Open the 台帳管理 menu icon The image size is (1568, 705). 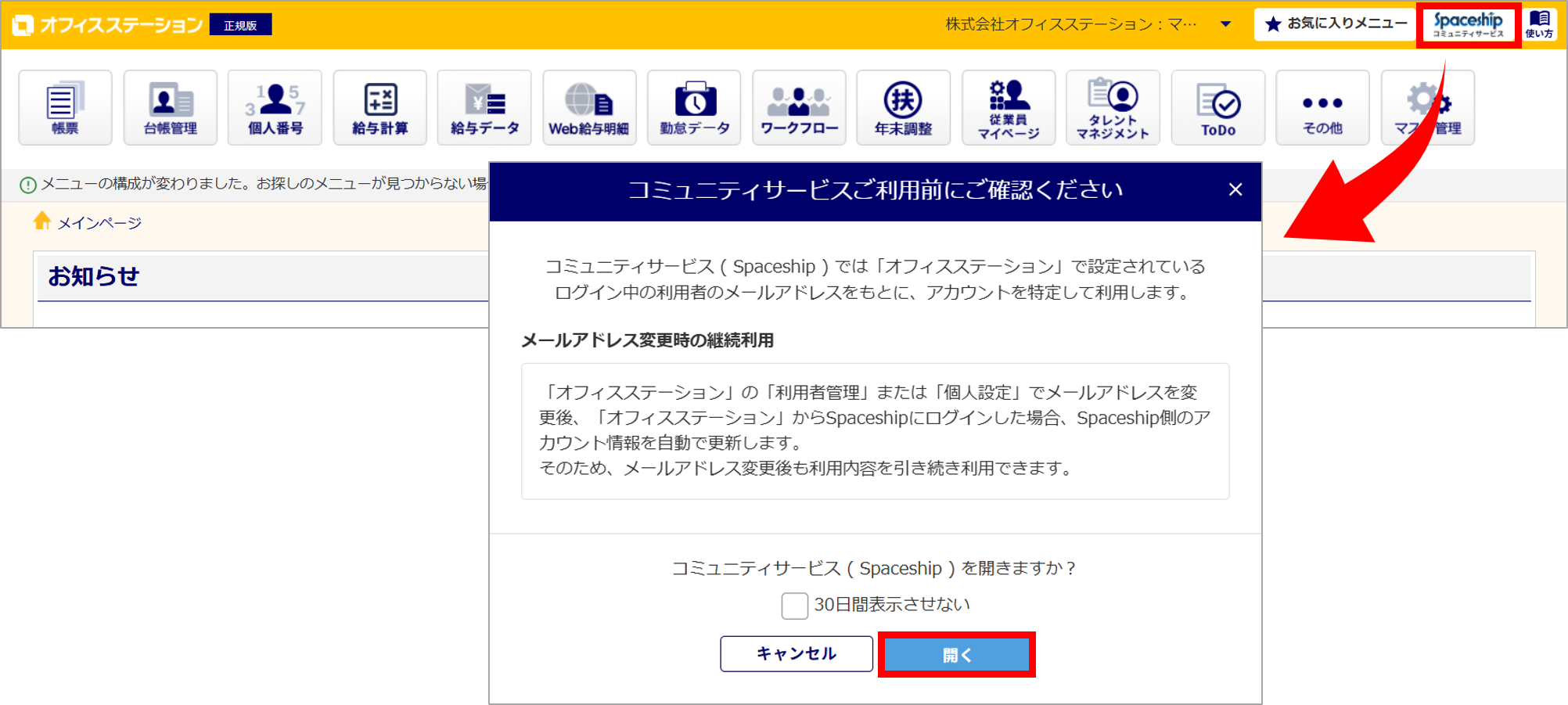[x=170, y=107]
